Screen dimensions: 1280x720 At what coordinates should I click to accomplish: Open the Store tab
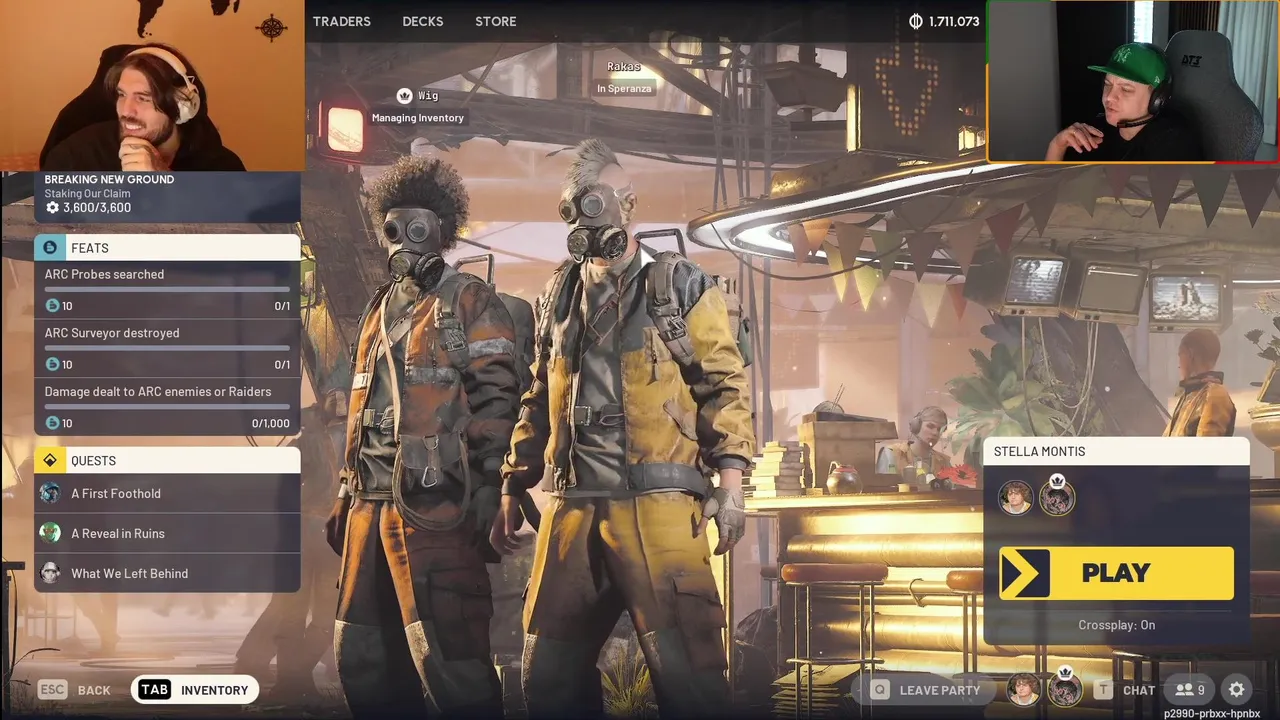tap(496, 21)
